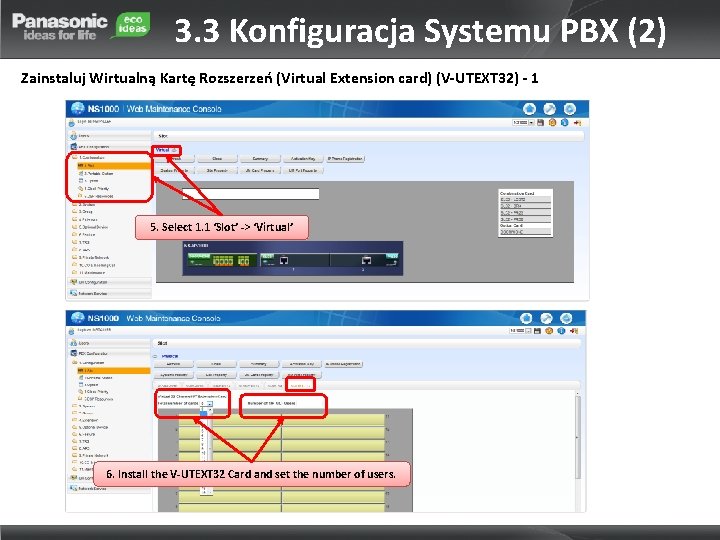Click third round icon in lower console header
The height and width of the screenshot is (540, 720).
(566, 318)
